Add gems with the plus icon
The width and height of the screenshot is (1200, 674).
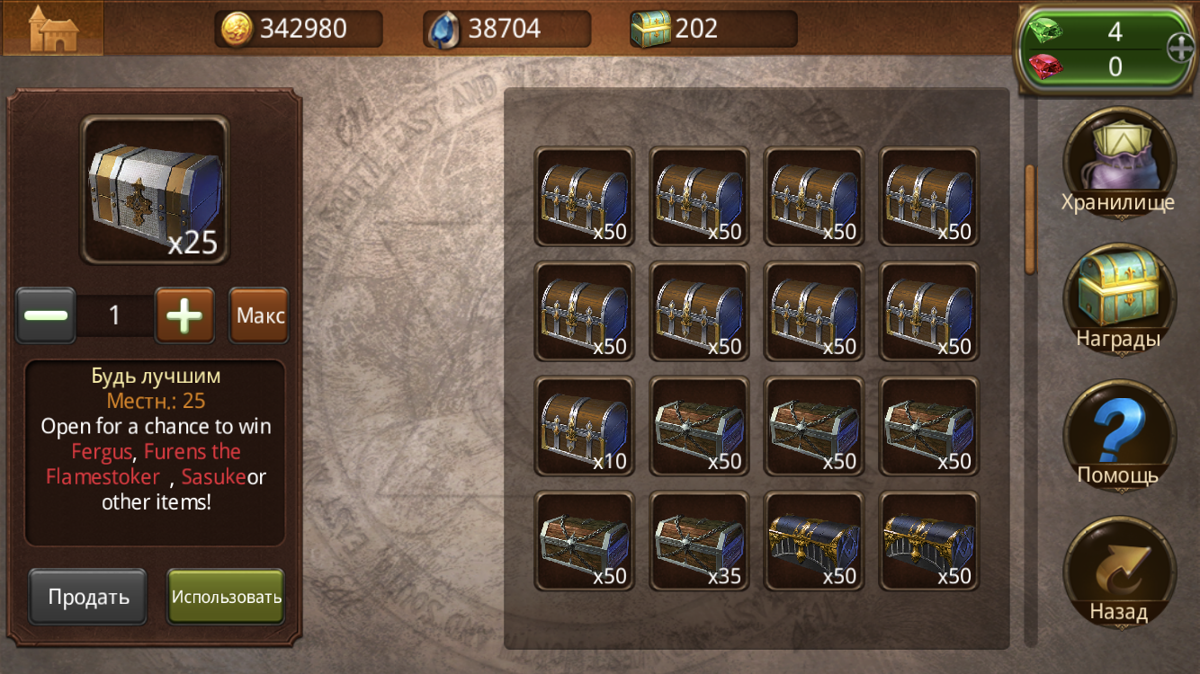1180,48
